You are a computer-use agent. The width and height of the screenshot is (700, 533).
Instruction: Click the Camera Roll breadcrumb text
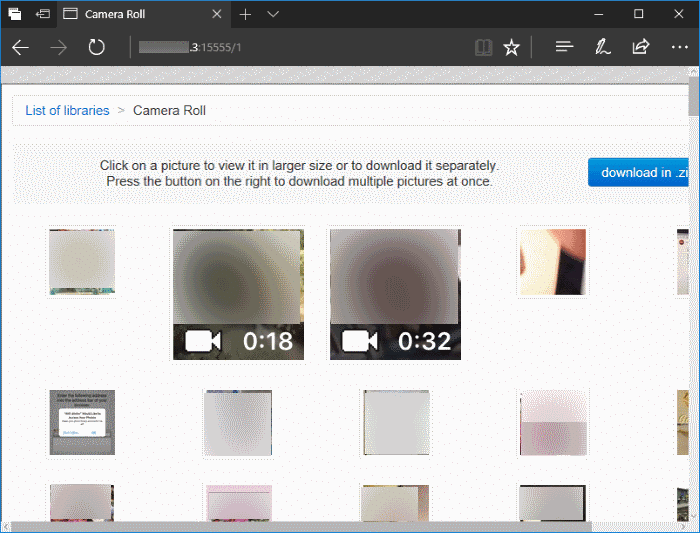(x=169, y=110)
